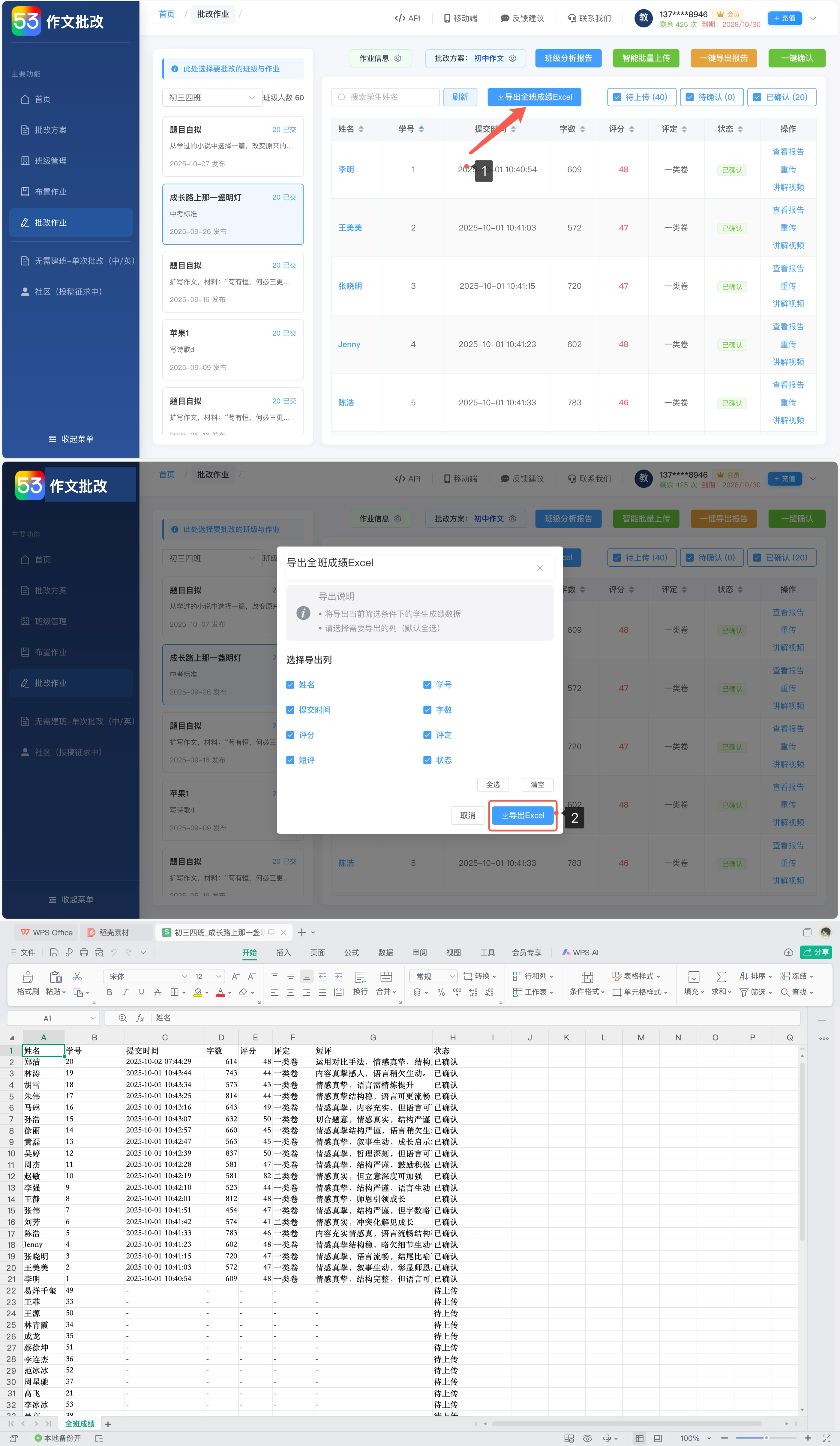The image size is (840, 1446).
Task: Expand the quick access toolbar more arrow
Action: (143, 952)
